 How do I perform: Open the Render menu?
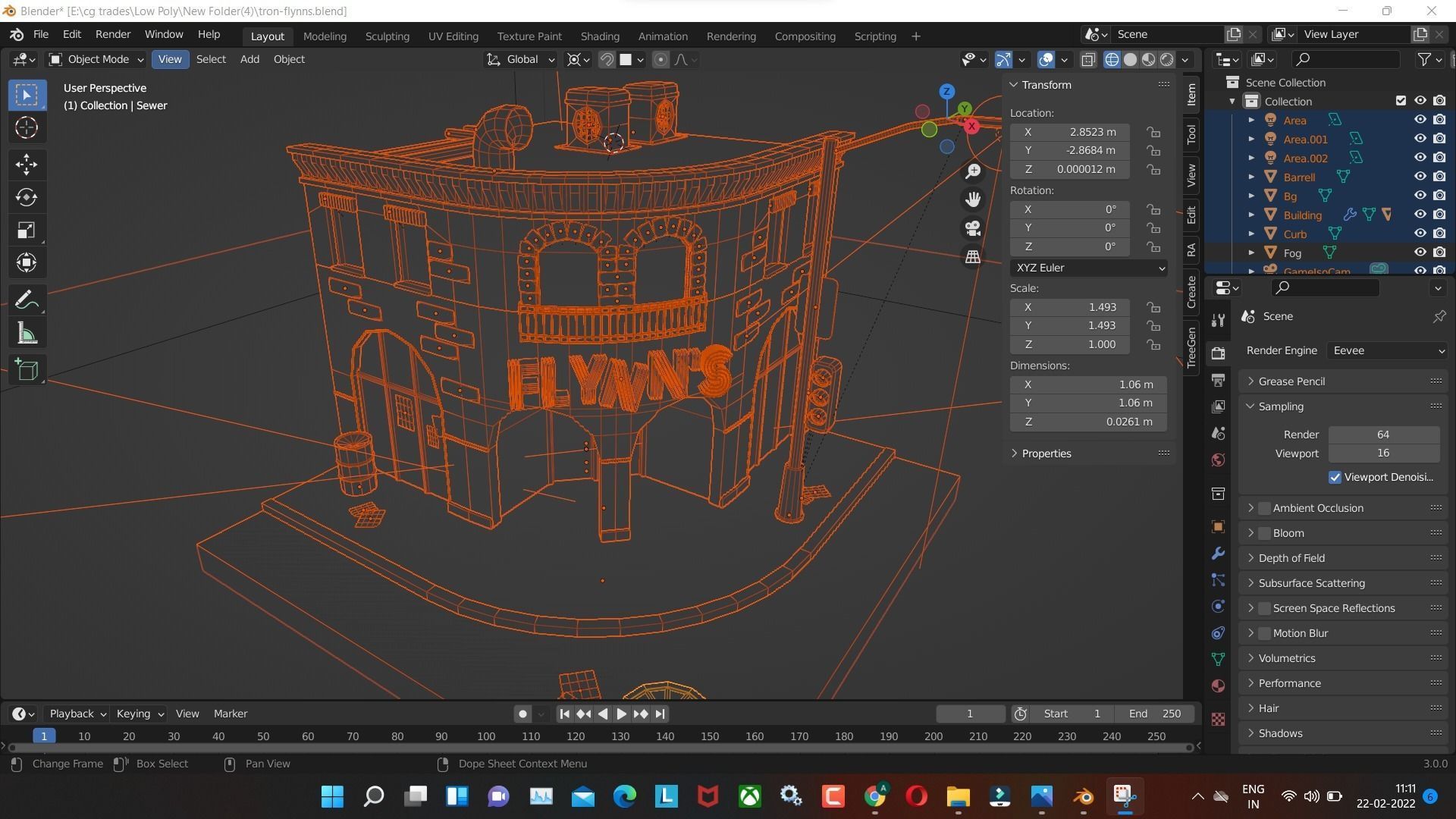113,34
